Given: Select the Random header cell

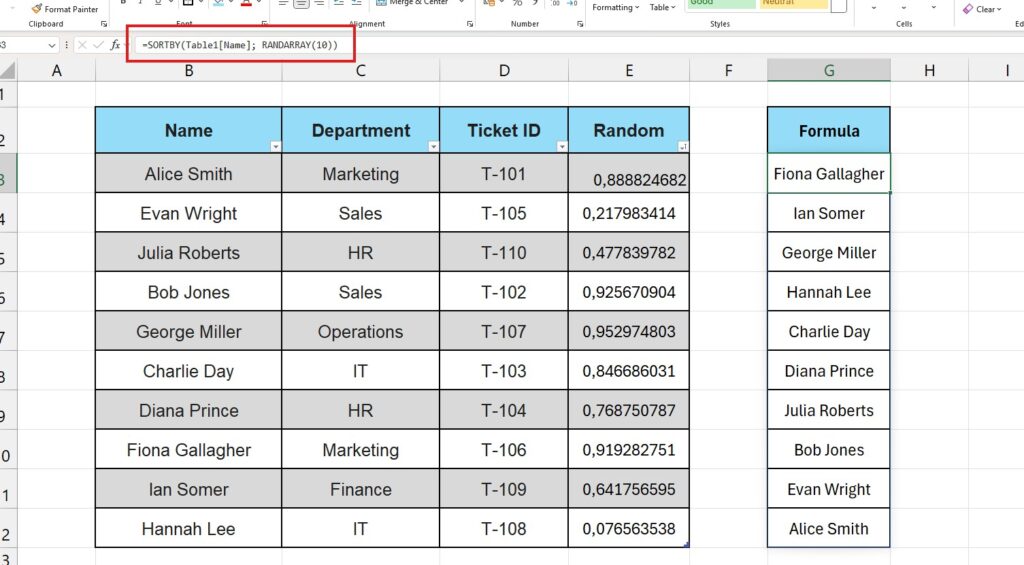Looking at the screenshot, I should tap(629, 130).
